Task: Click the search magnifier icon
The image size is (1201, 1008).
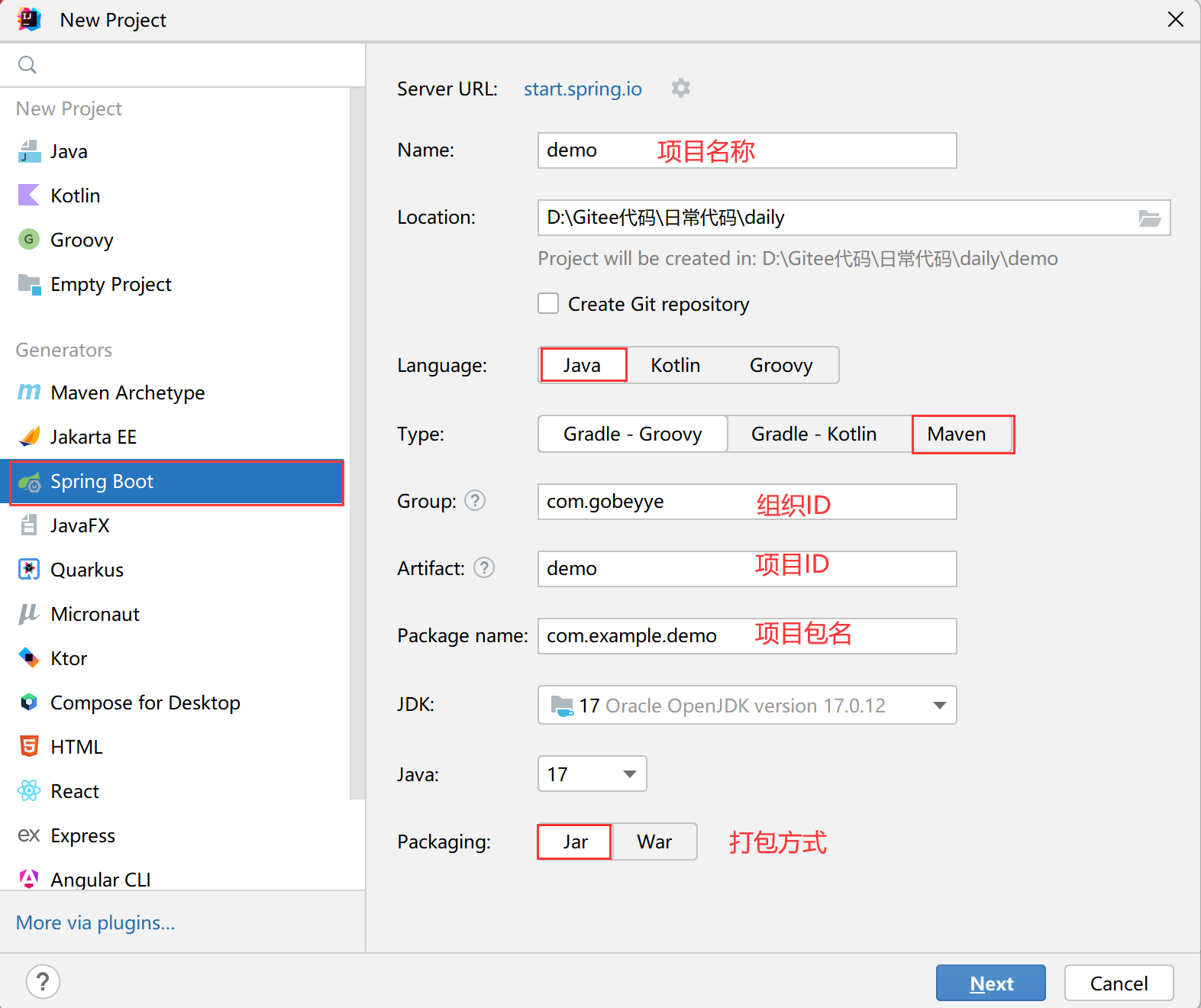Action: [27, 65]
